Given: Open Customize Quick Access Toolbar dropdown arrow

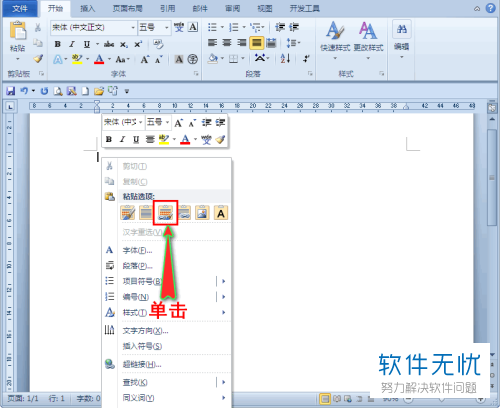Looking at the screenshot, I should pos(127,91).
